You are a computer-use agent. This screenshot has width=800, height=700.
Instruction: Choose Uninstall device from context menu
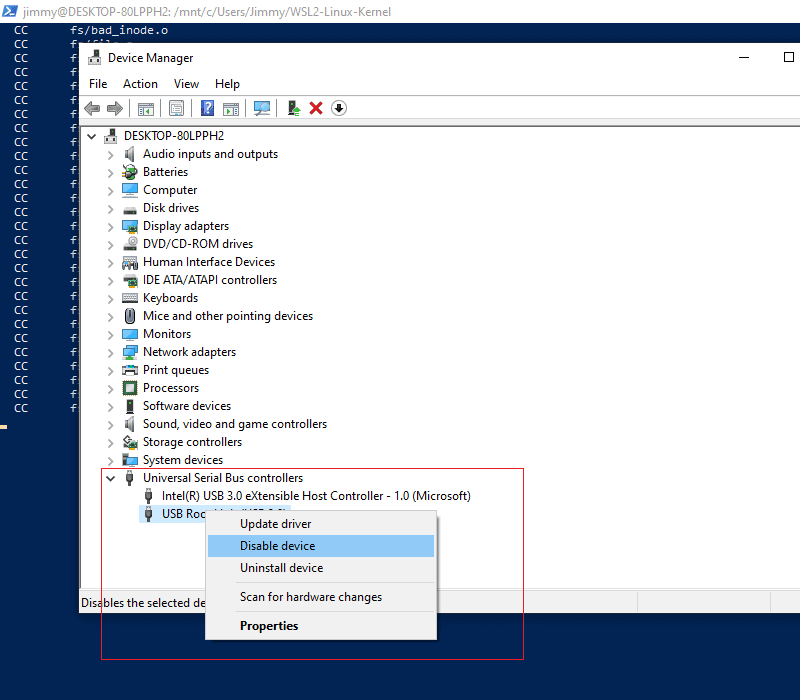point(321,568)
